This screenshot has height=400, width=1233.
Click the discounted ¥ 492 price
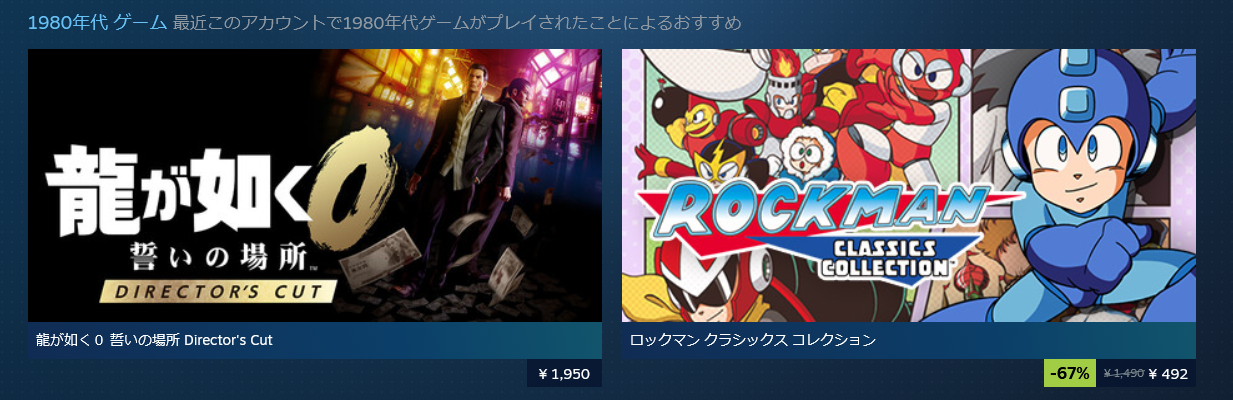1168,374
